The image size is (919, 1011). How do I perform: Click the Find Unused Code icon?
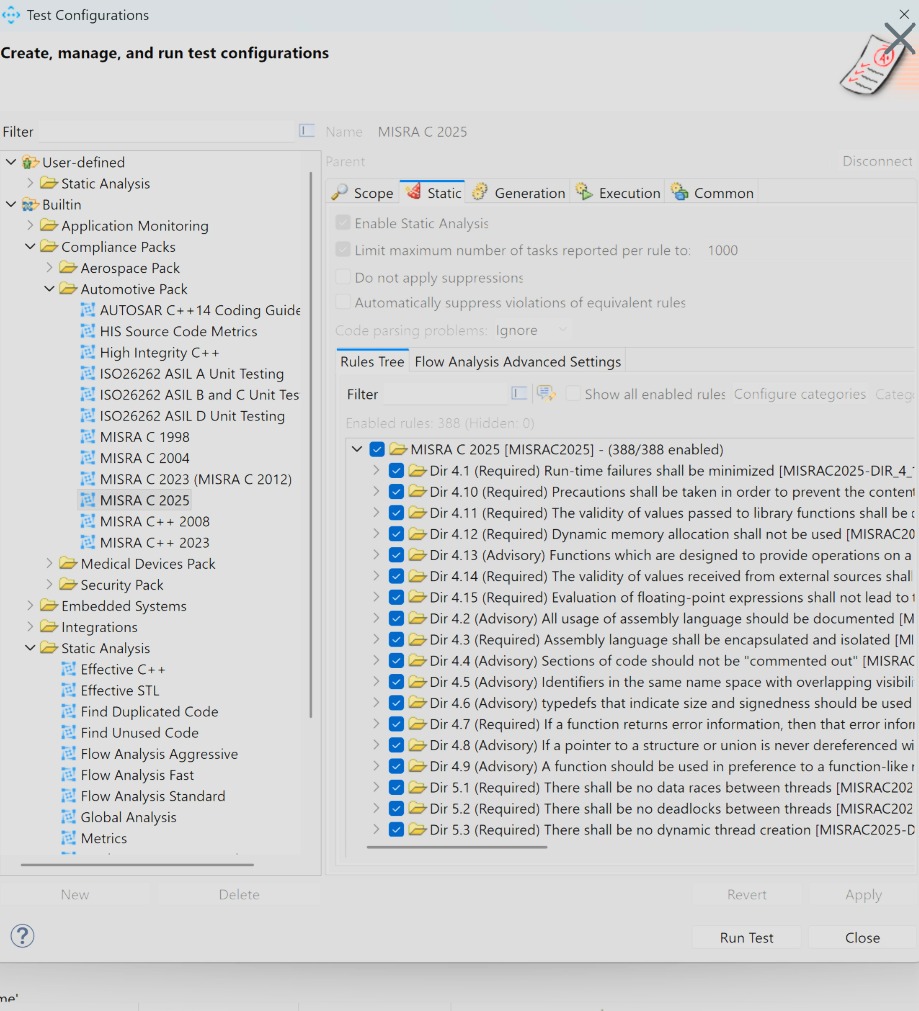(68, 732)
